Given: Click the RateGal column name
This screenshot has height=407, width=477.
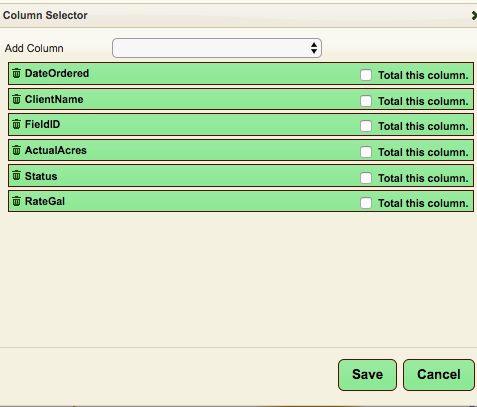Looking at the screenshot, I should (45, 201).
